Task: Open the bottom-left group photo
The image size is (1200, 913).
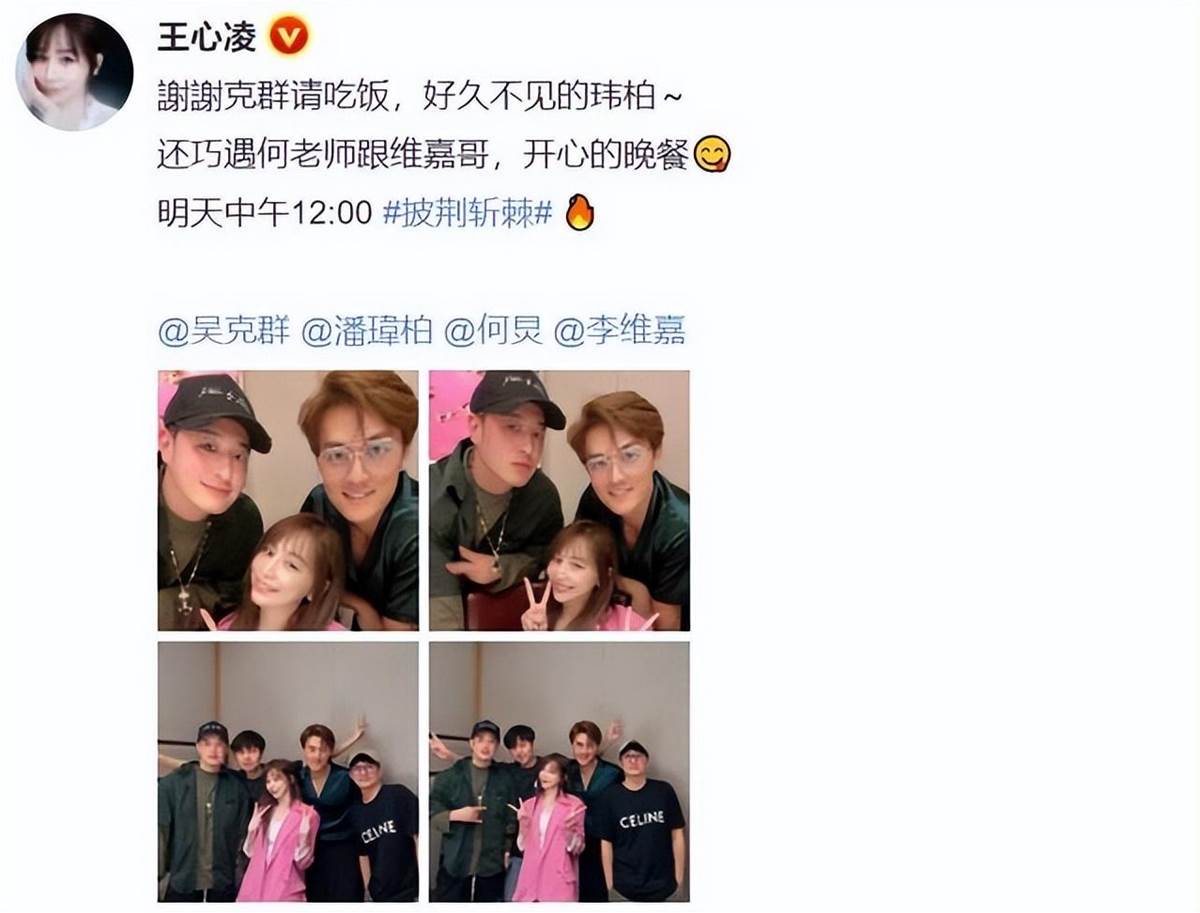Action: tap(288, 772)
